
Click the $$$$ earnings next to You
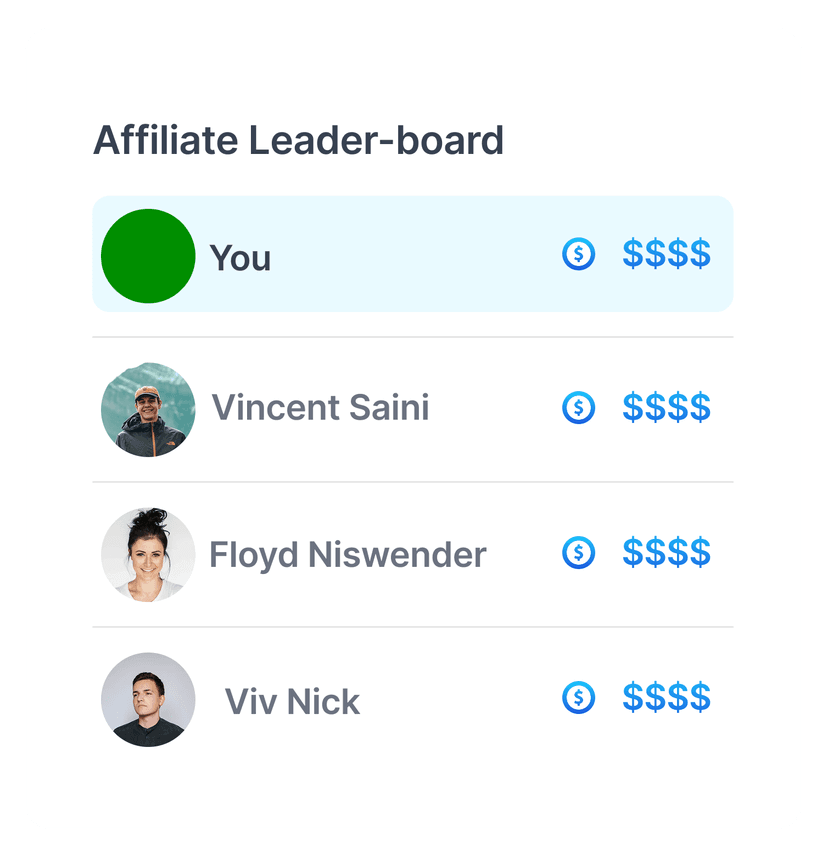pos(666,255)
